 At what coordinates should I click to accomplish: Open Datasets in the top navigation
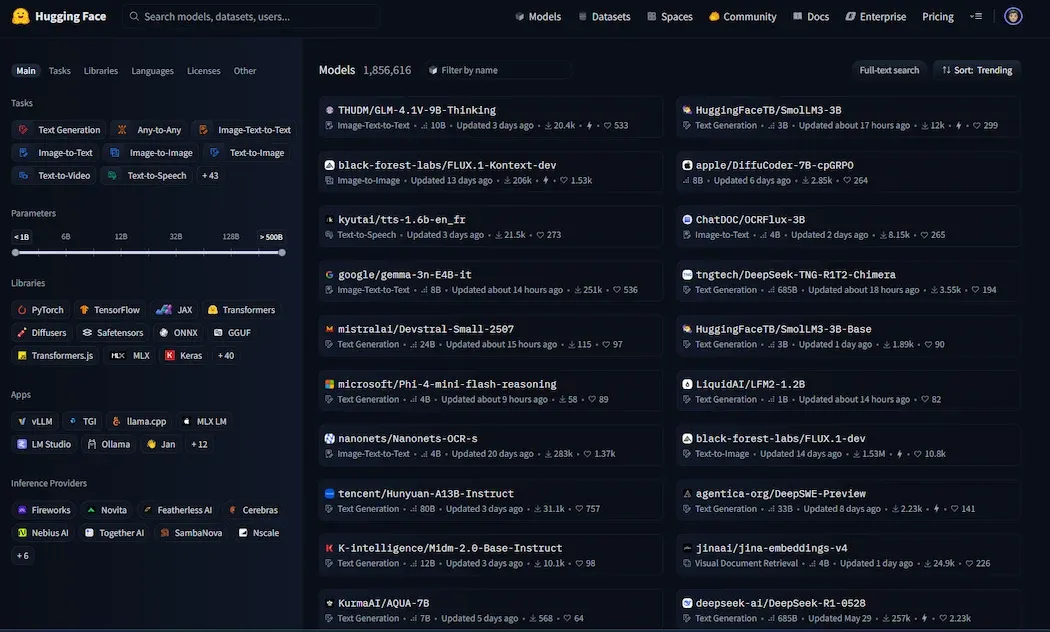[x=605, y=17]
